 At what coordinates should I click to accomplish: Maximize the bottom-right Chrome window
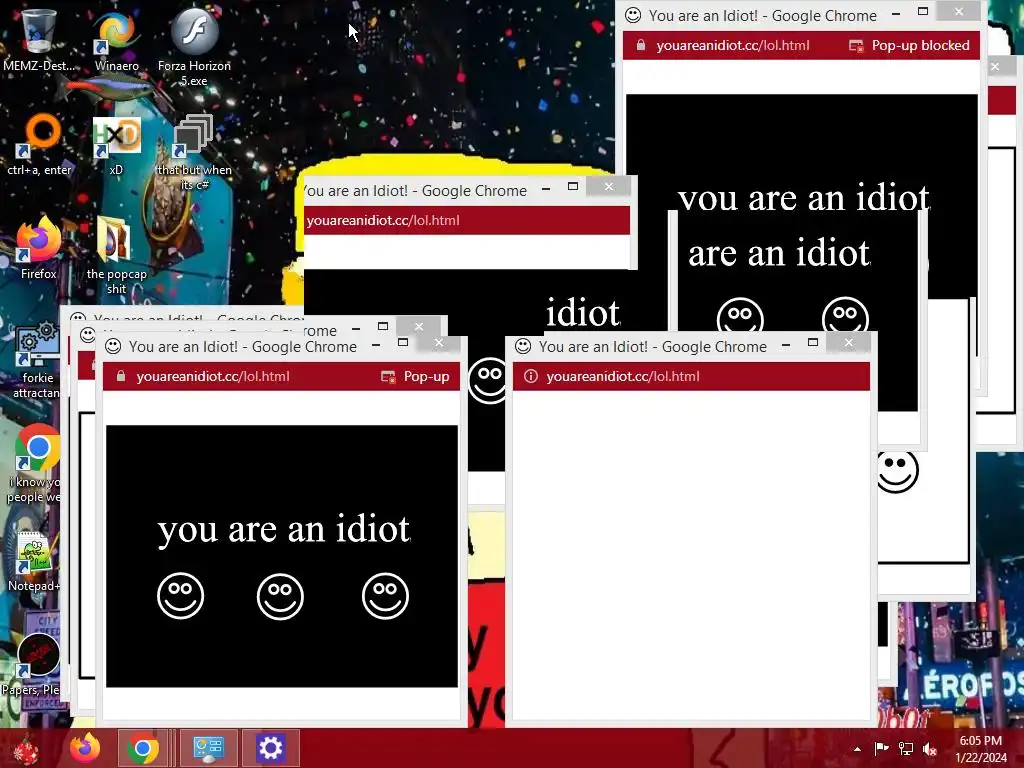tap(813, 342)
